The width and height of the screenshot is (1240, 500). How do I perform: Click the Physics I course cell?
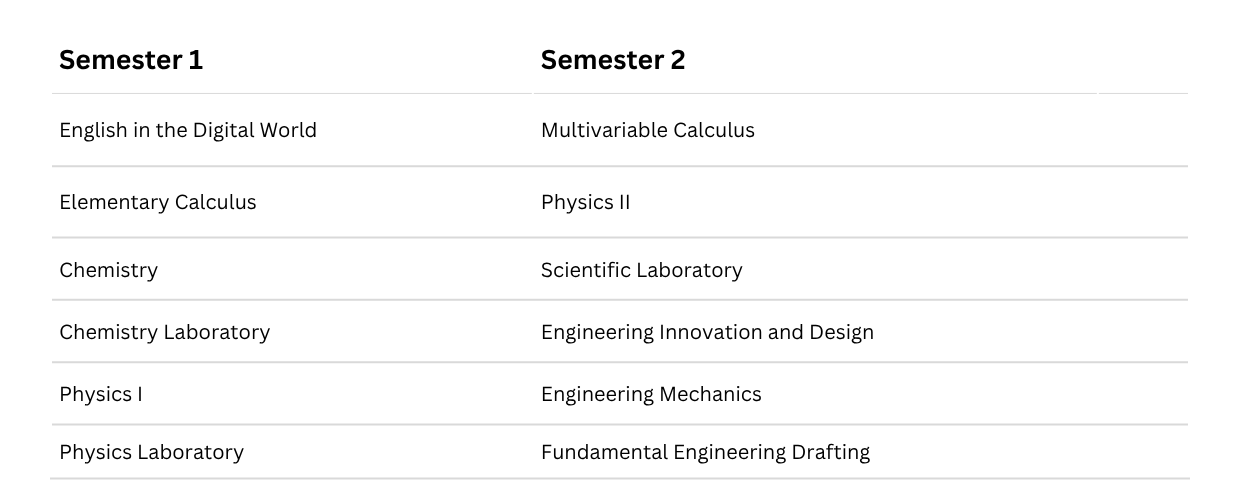click(x=101, y=394)
